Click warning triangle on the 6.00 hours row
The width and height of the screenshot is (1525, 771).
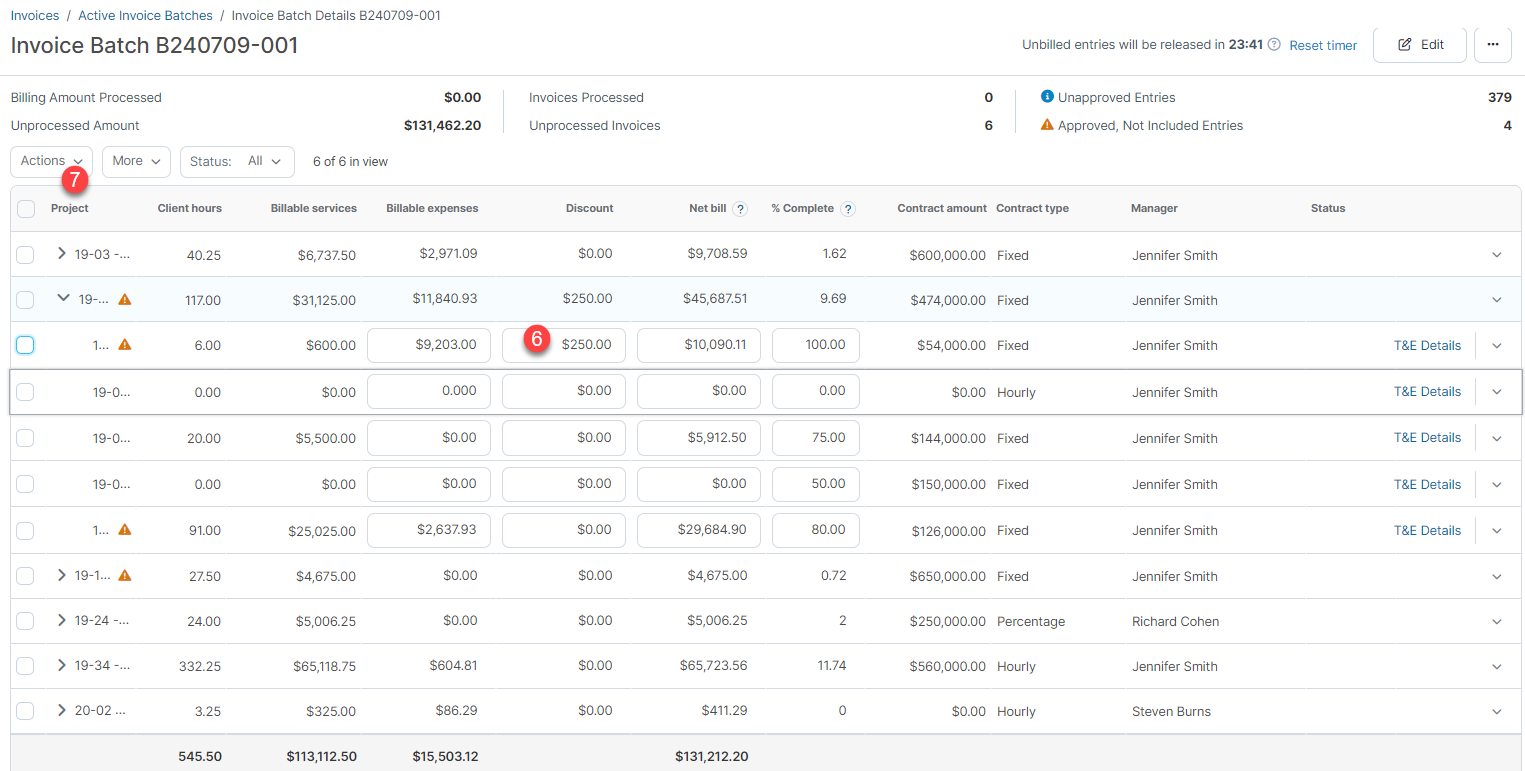(x=125, y=344)
